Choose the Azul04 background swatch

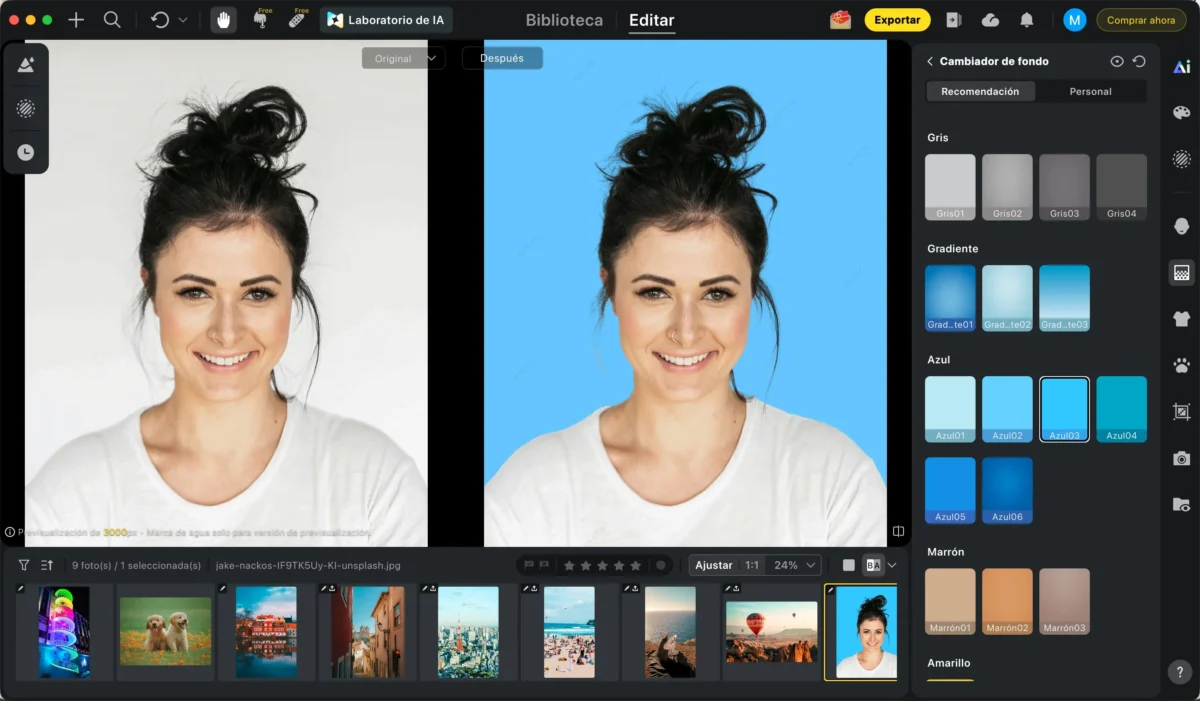[1121, 409]
